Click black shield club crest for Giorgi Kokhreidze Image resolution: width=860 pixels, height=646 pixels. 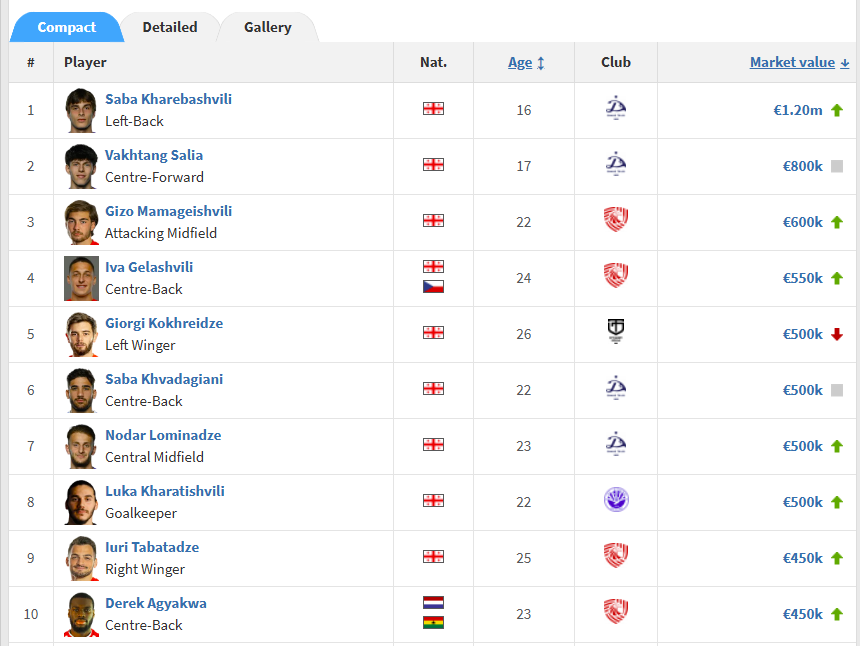pyautogui.click(x=616, y=331)
